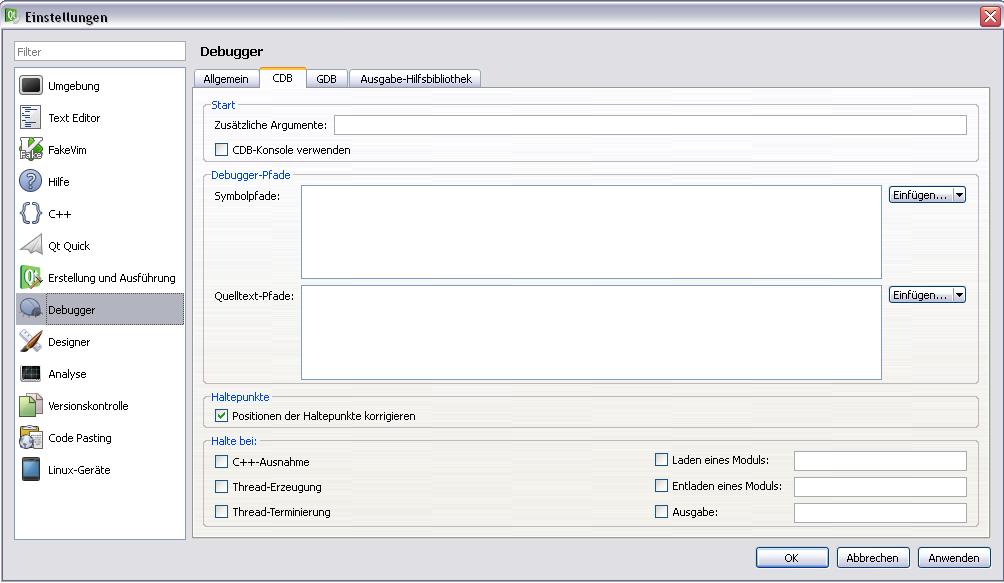Screen dimensions: 1004x583
Task: Click the Abbrechen button
Action: point(872,557)
